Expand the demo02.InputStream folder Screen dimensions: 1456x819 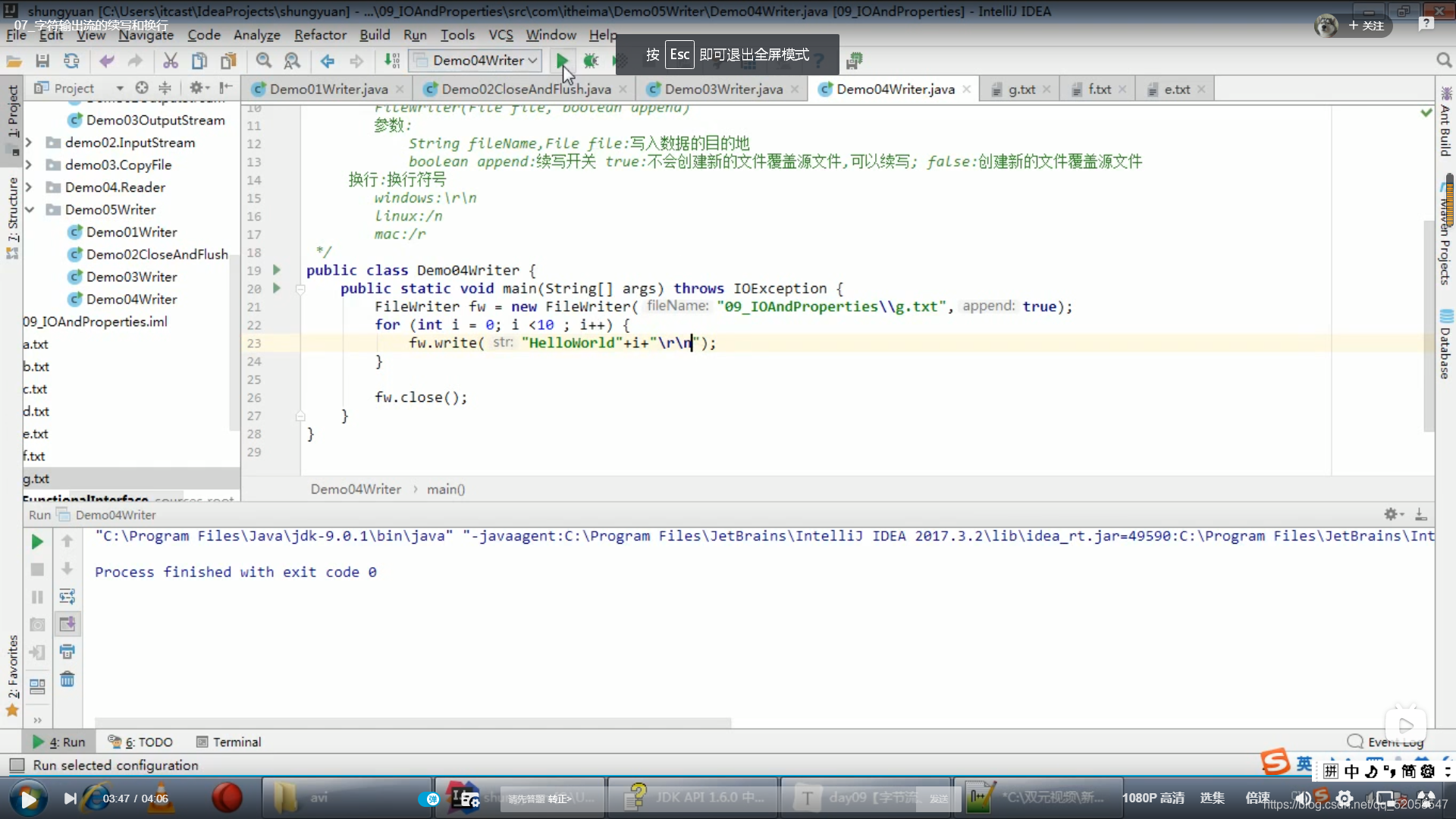click(x=30, y=143)
